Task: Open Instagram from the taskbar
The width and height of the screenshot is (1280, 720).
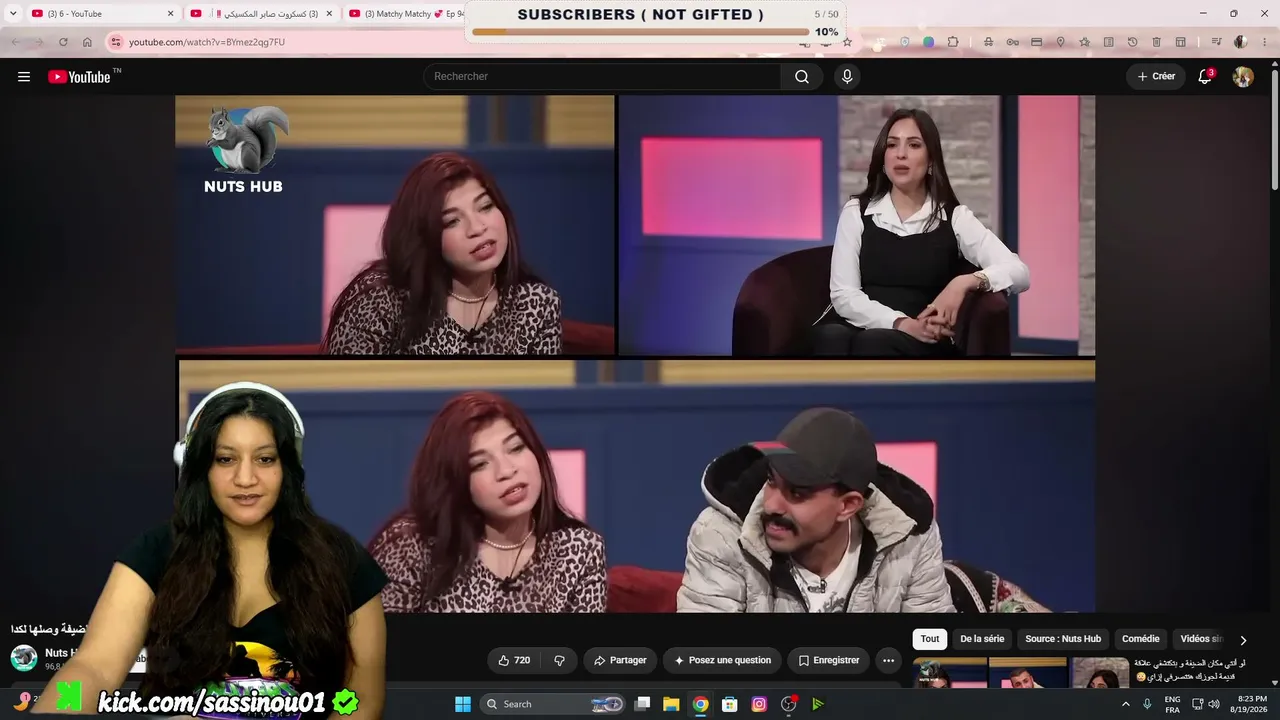Action: 759,704
